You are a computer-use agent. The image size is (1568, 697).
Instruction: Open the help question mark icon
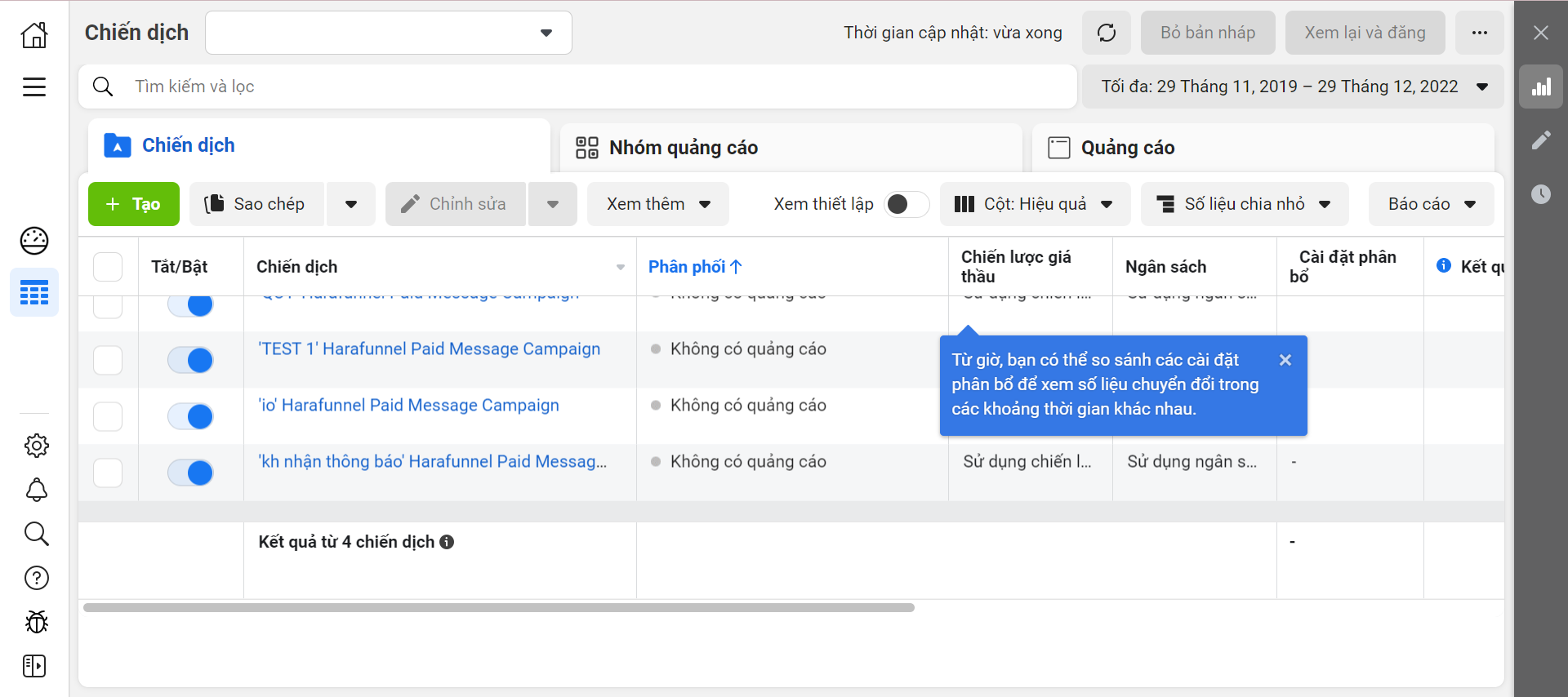[x=36, y=578]
